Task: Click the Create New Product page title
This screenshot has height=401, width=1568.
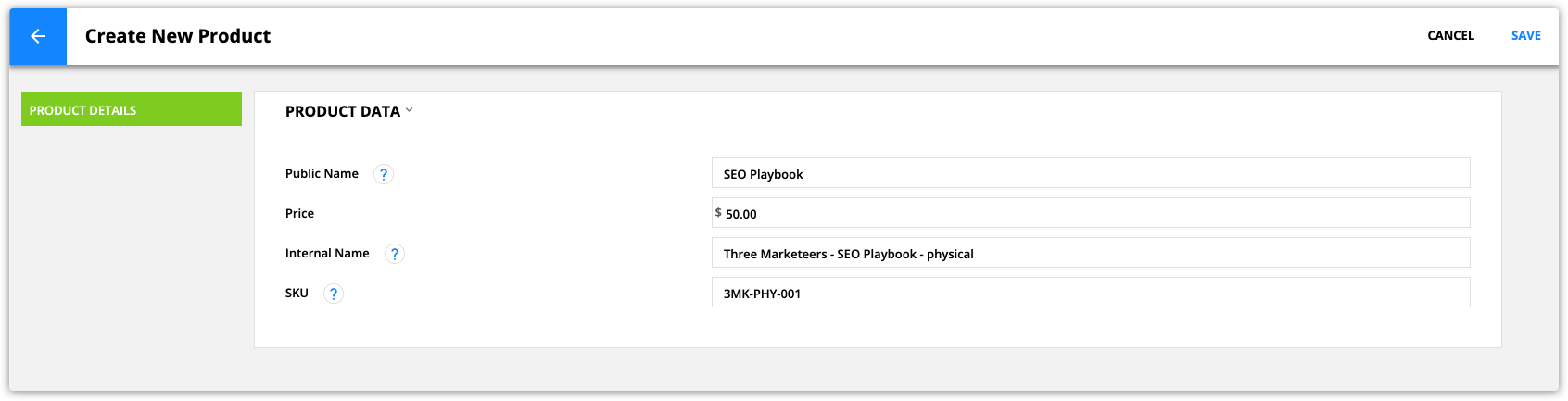Action: [x=178, y=36]
